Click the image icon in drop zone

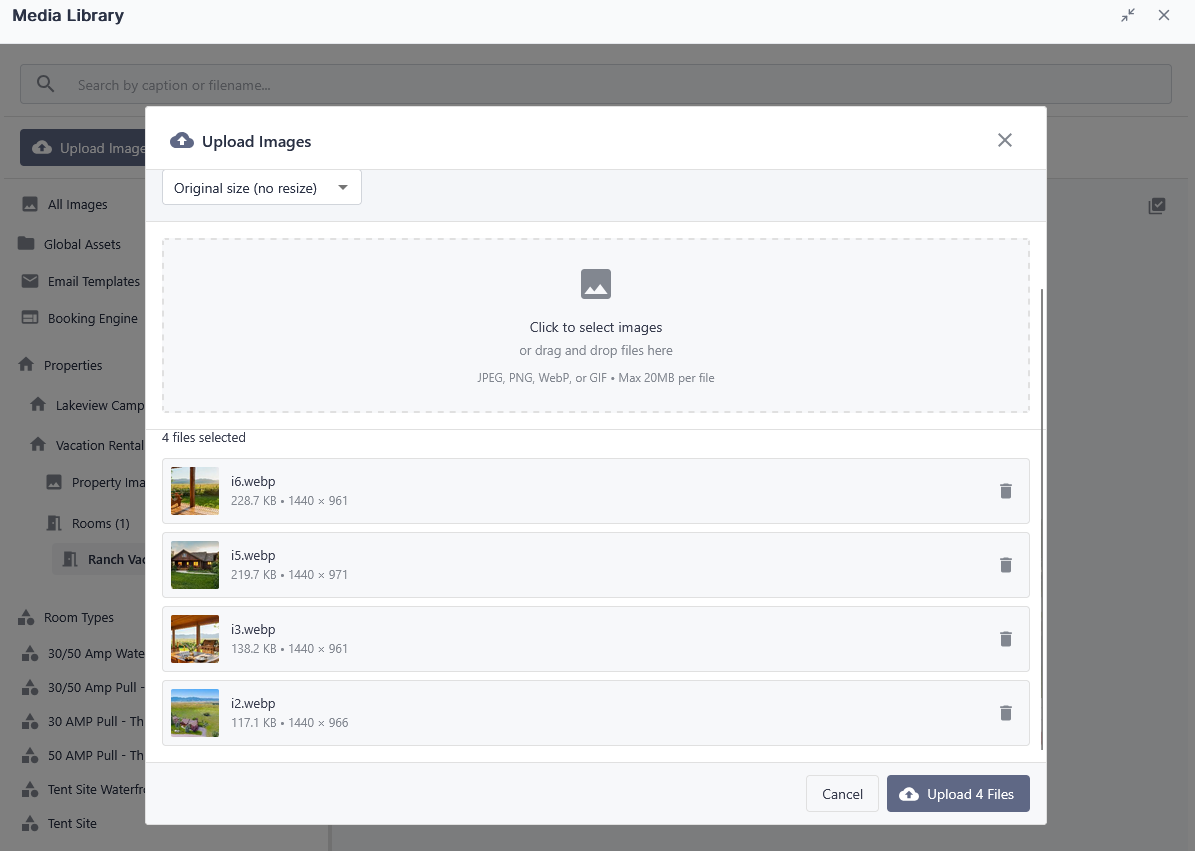coord(596,284)
